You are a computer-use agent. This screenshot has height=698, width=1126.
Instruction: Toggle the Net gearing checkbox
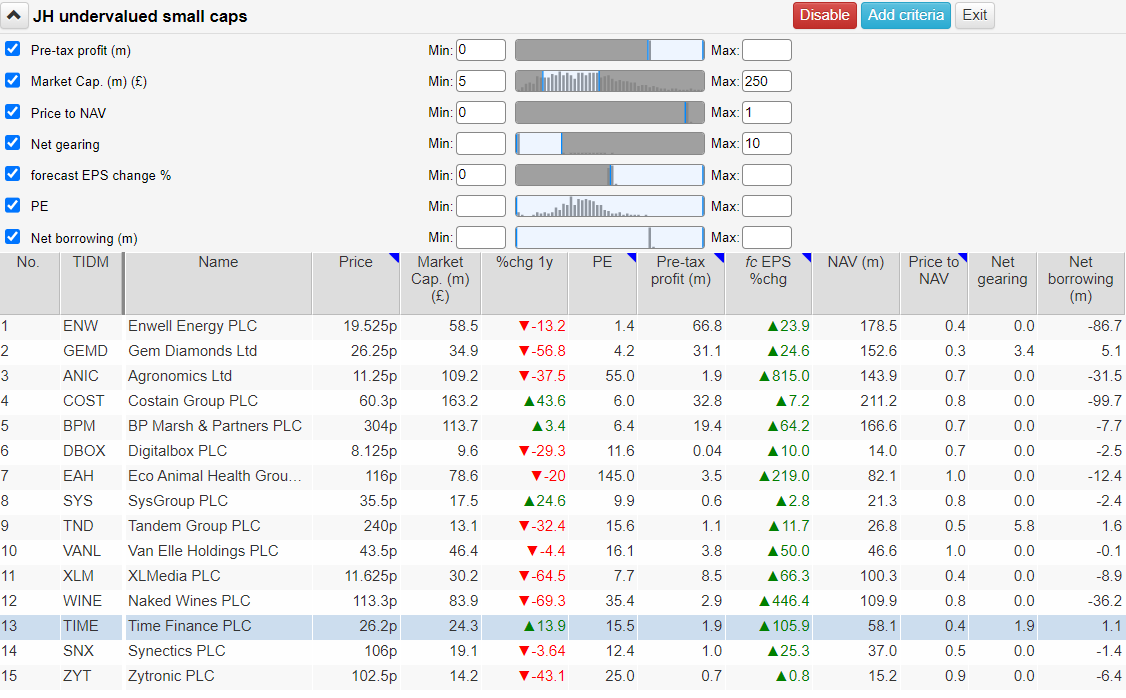12,143
